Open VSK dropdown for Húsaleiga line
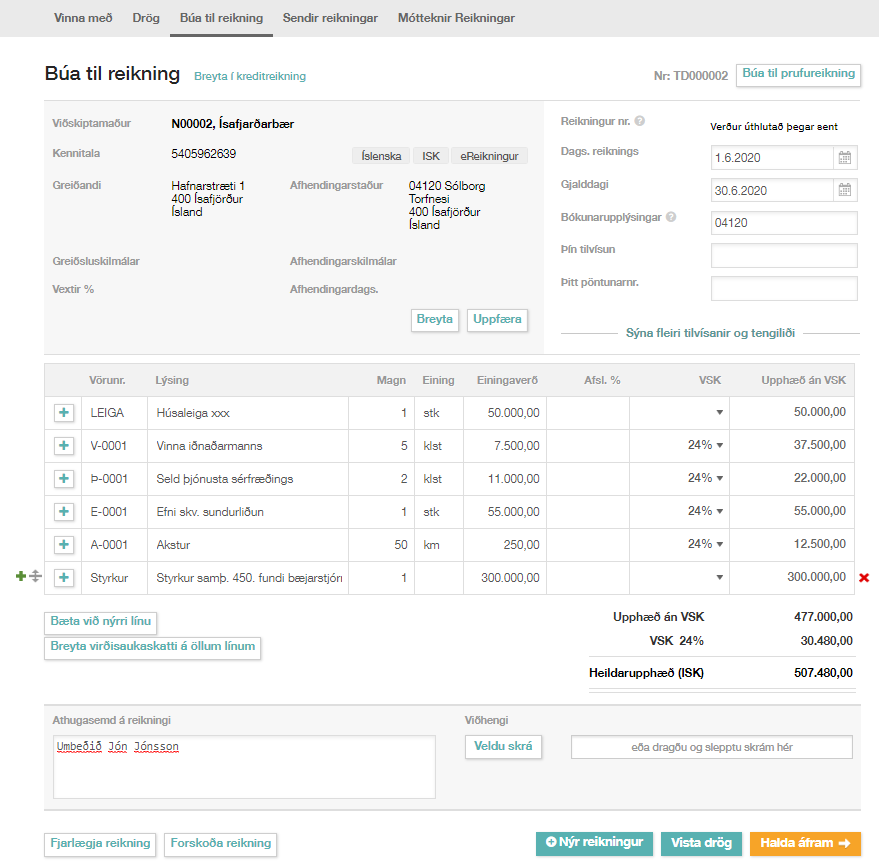The width and height of the screenshot is (879, 866). 719,413
